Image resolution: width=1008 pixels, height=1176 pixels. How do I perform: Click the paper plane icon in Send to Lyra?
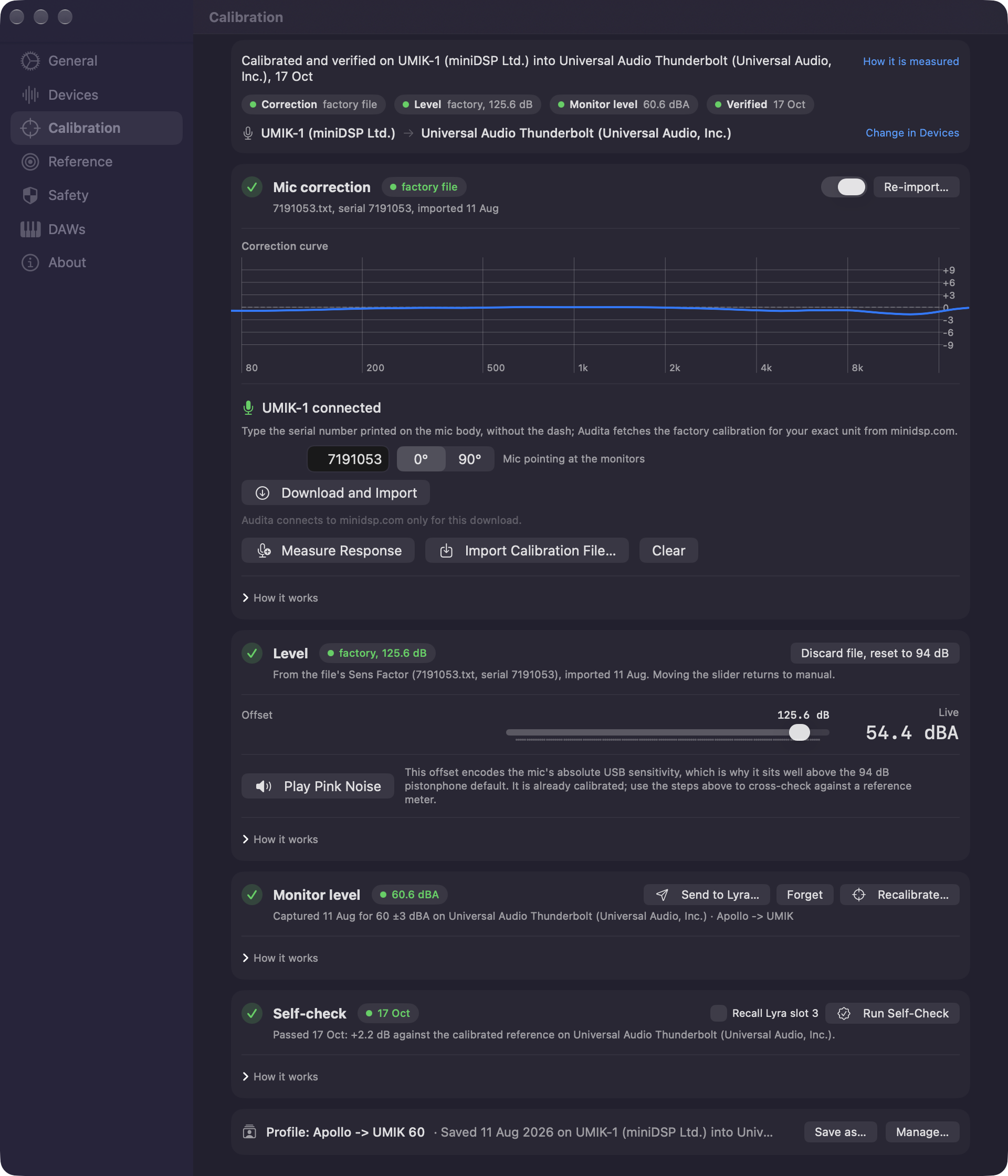tap(662, 895)
